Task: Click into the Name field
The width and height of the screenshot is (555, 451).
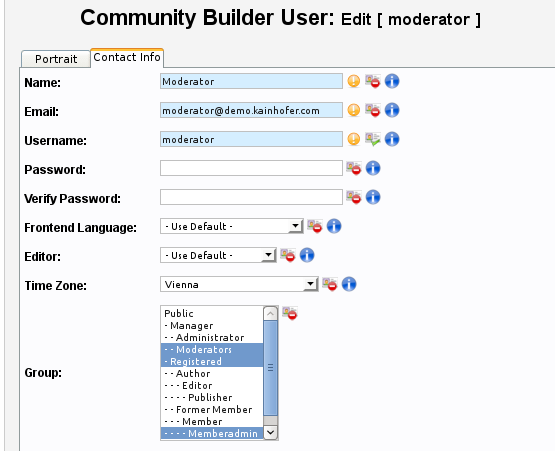Action: click(x=251, y=81)
